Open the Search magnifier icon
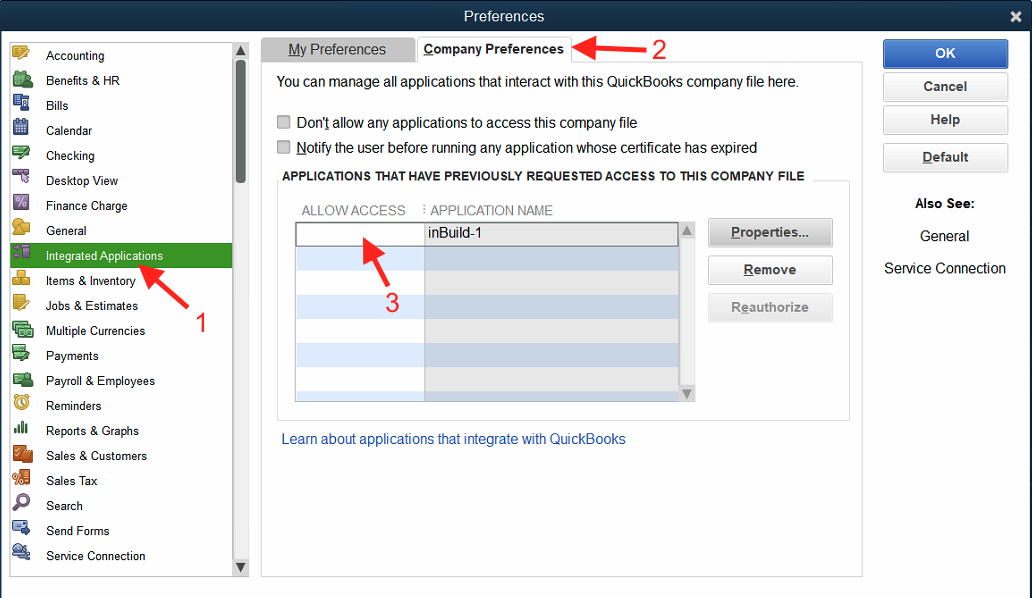Image resolution: width=1032 pixels, height=598 pixels. pos(21,504)
